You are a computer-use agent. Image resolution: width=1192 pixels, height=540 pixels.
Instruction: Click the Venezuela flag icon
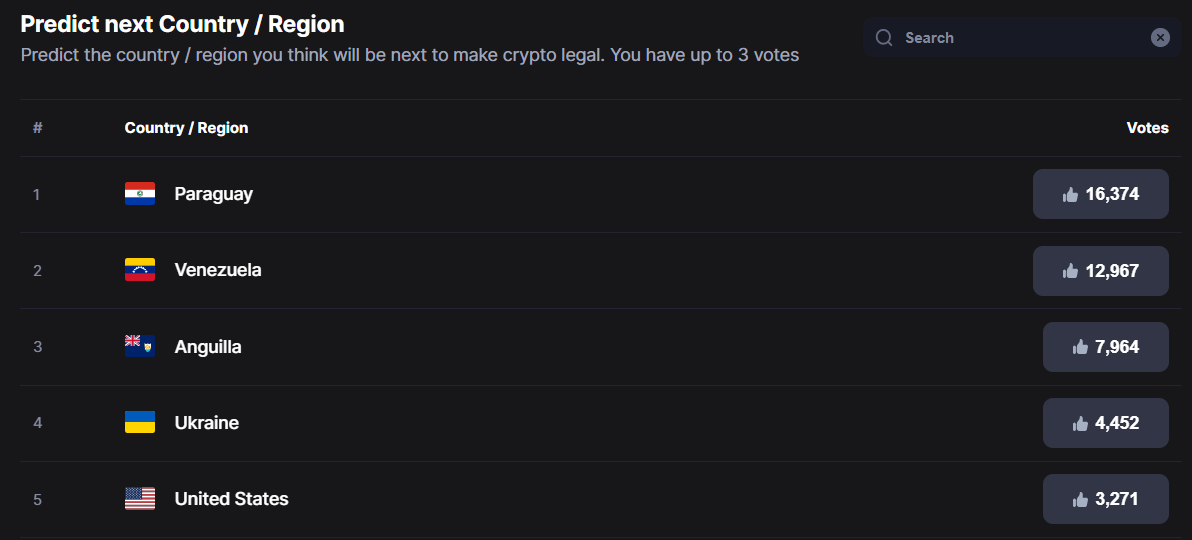(x=140, y=270)
